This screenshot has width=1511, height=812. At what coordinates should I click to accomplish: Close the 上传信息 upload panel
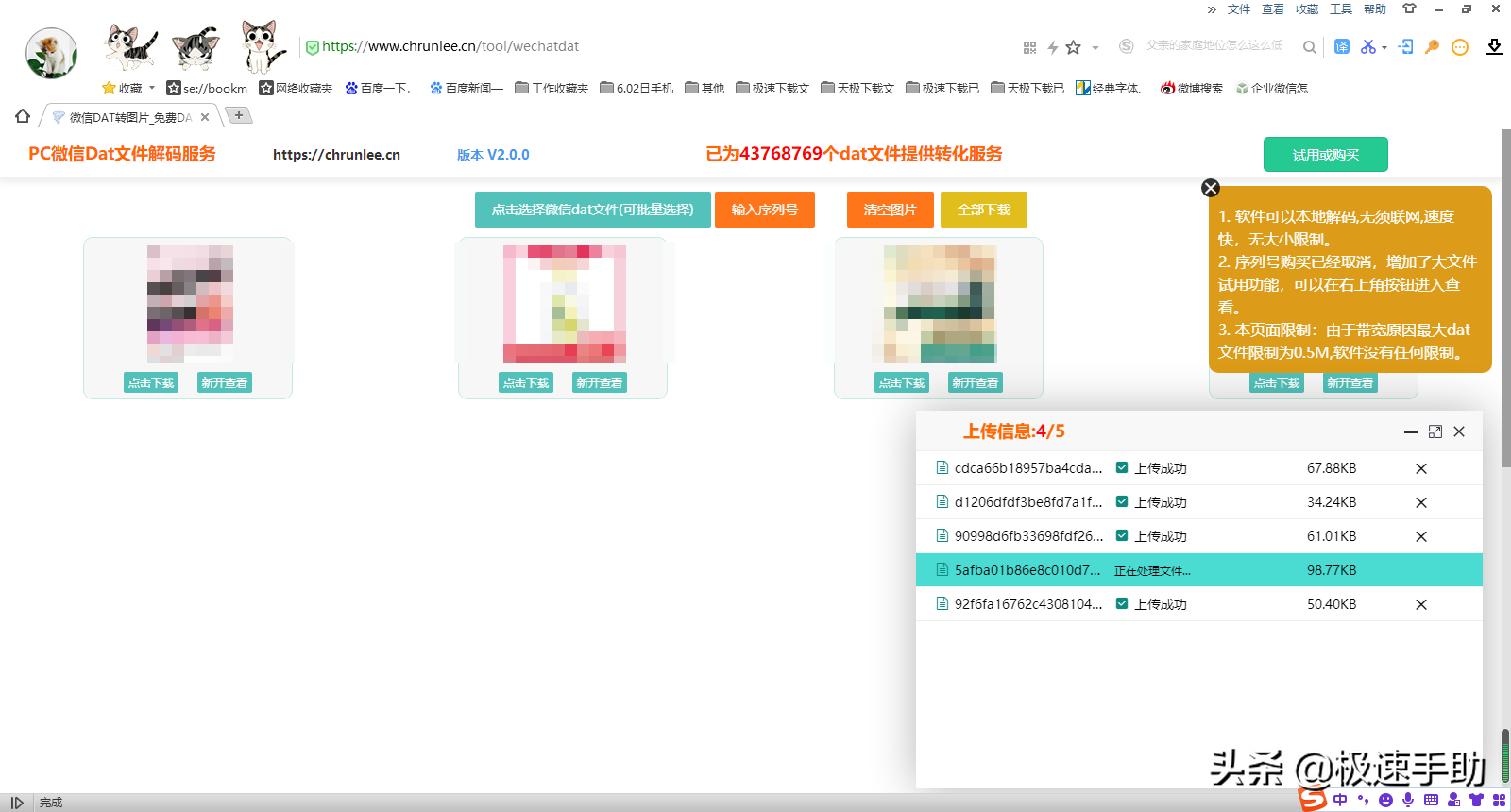point(1459,431)
